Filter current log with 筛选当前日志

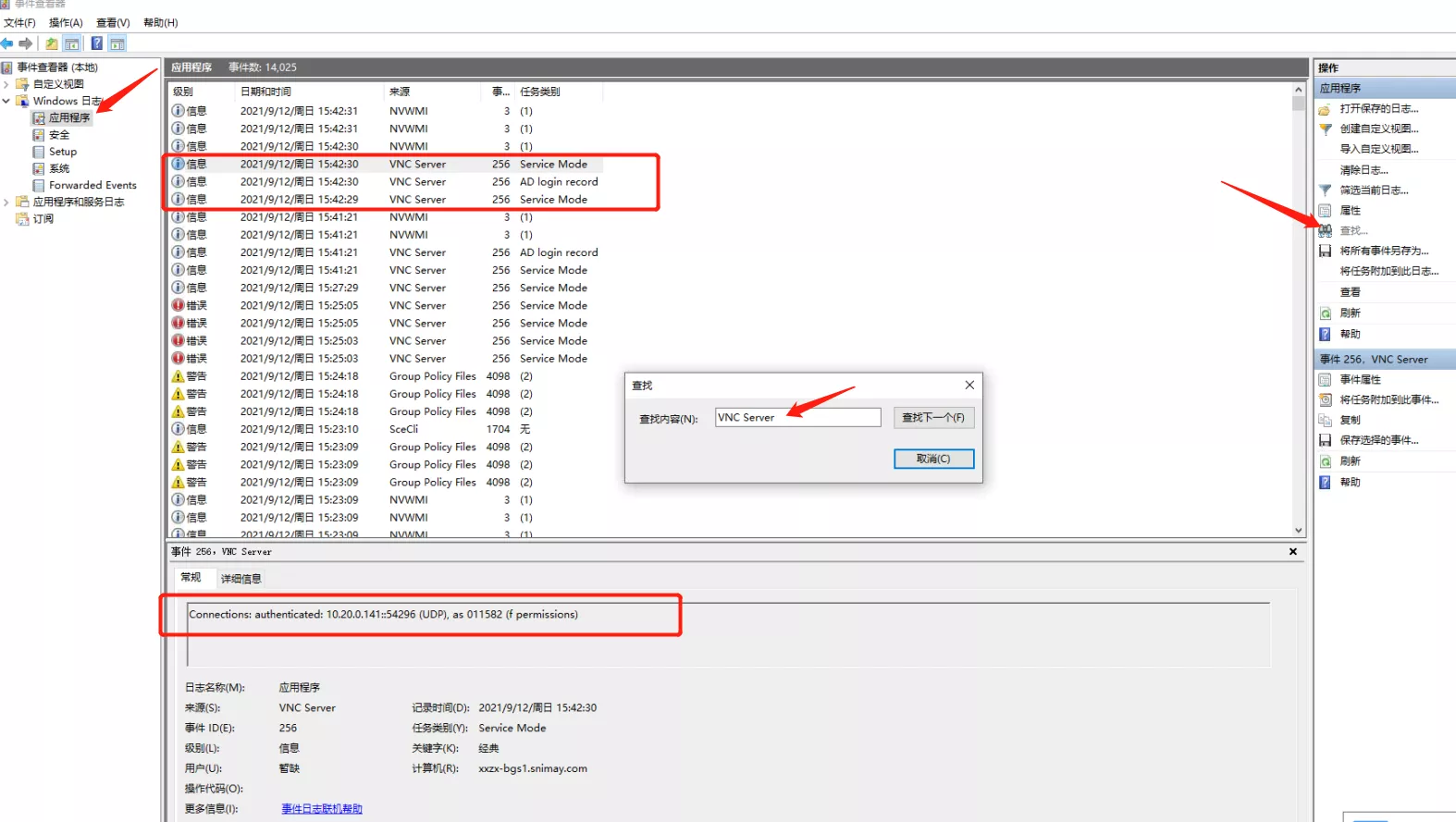click(1374, 190)
